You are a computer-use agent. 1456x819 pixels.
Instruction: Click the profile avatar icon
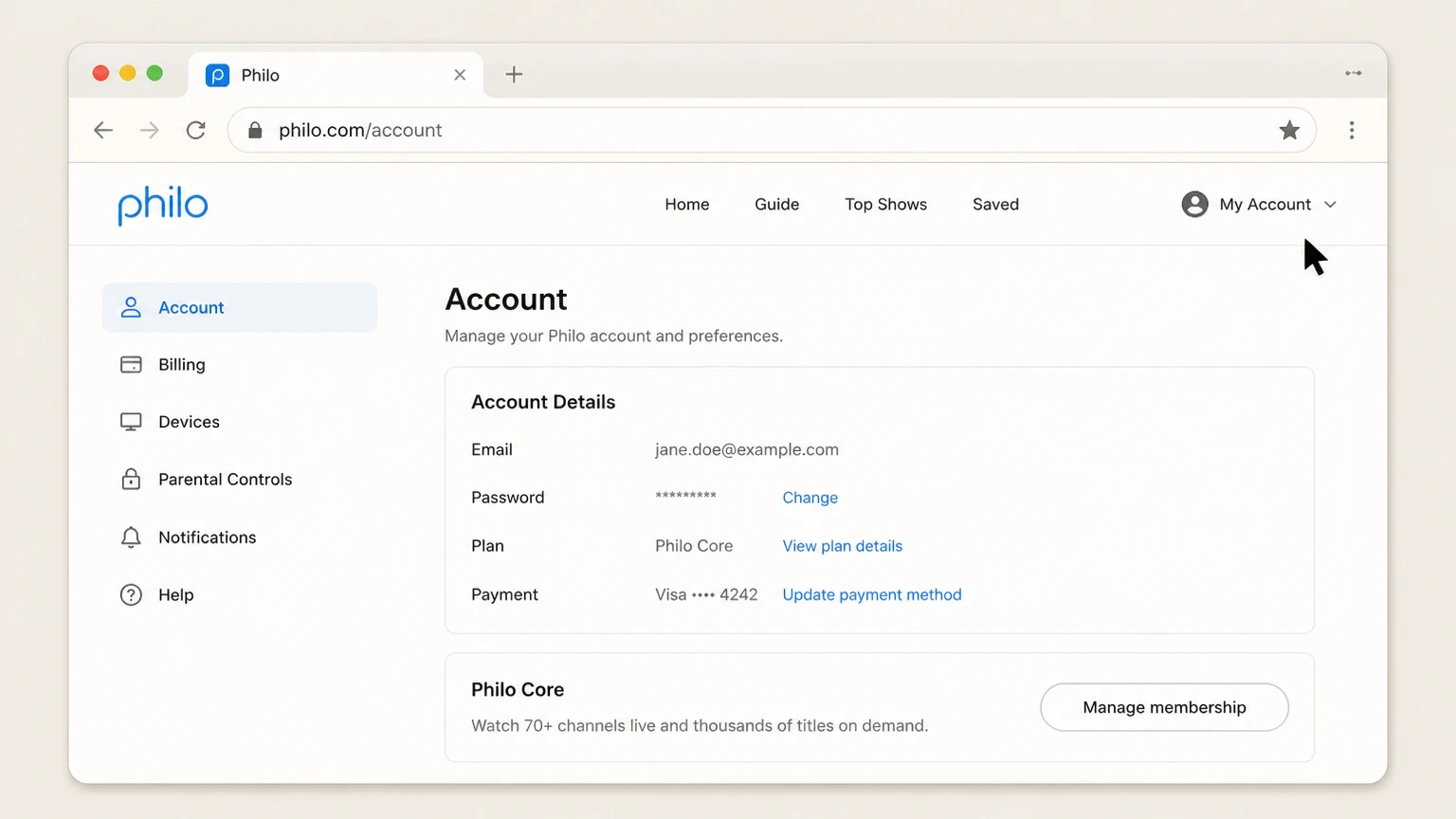point(1194,204)
